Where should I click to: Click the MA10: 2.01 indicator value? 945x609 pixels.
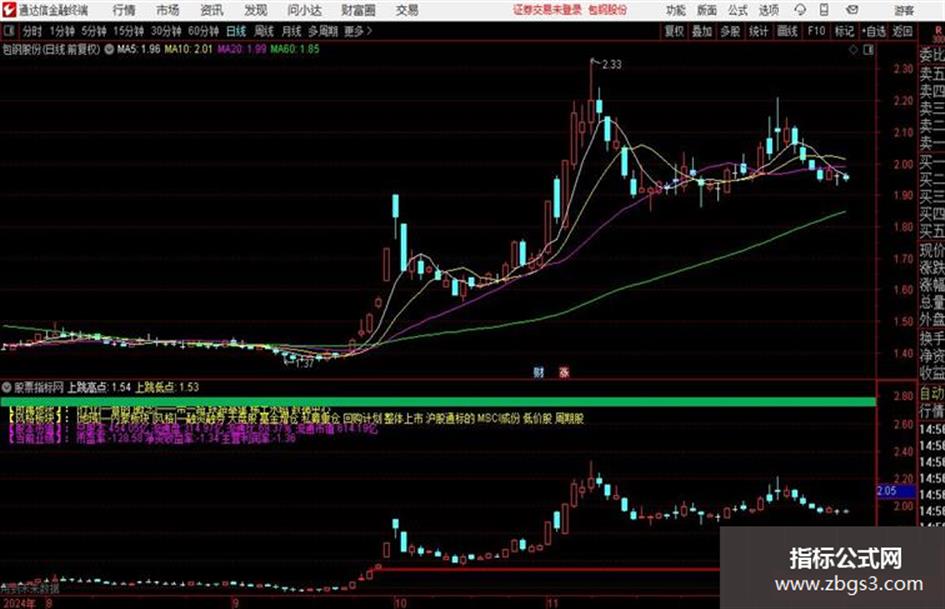pyautogui.click(x=188, y=49)
